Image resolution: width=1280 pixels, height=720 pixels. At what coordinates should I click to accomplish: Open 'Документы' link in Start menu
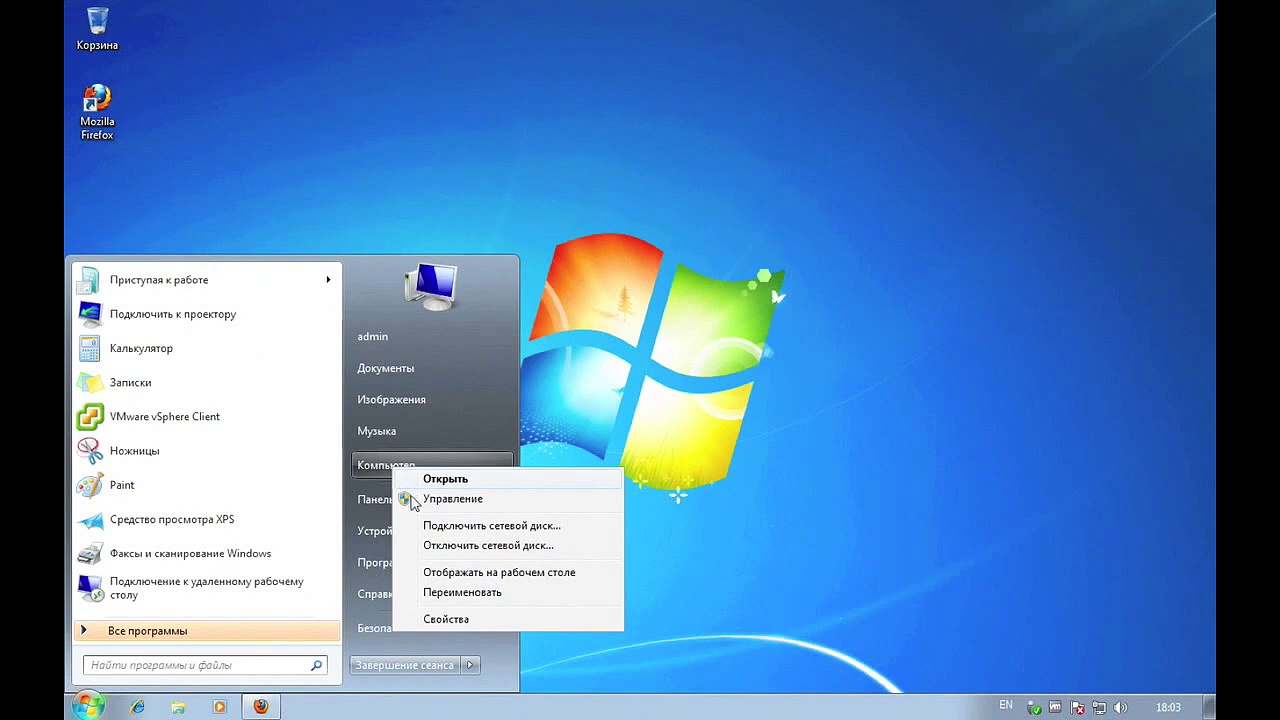tap(385, 368)
